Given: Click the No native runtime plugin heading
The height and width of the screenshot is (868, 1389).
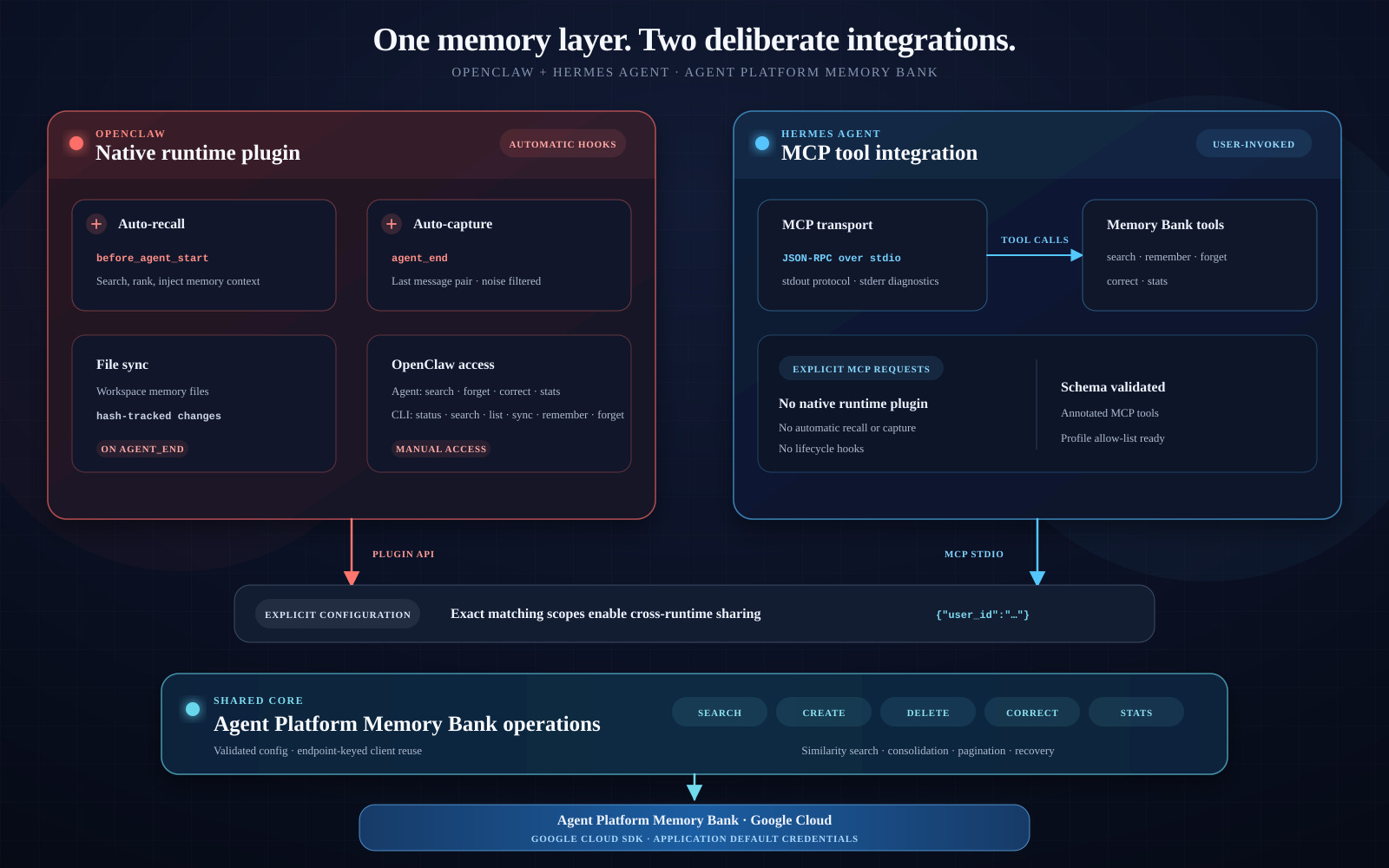Looking at the screenshot, I should pyautogui.click(x=853, y=404).
